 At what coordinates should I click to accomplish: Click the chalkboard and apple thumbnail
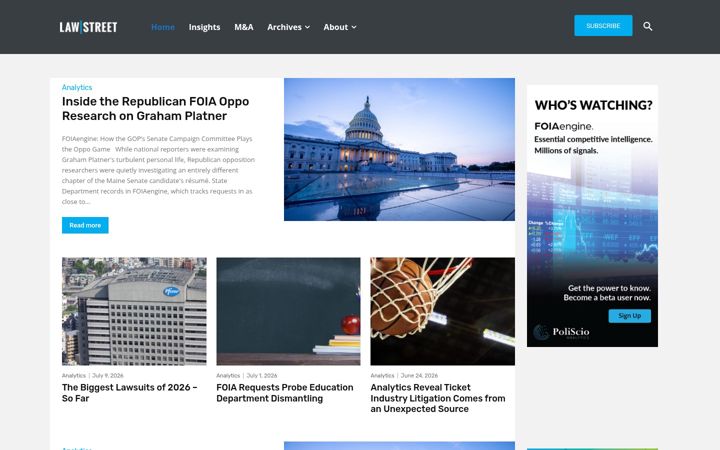(288, 311)
